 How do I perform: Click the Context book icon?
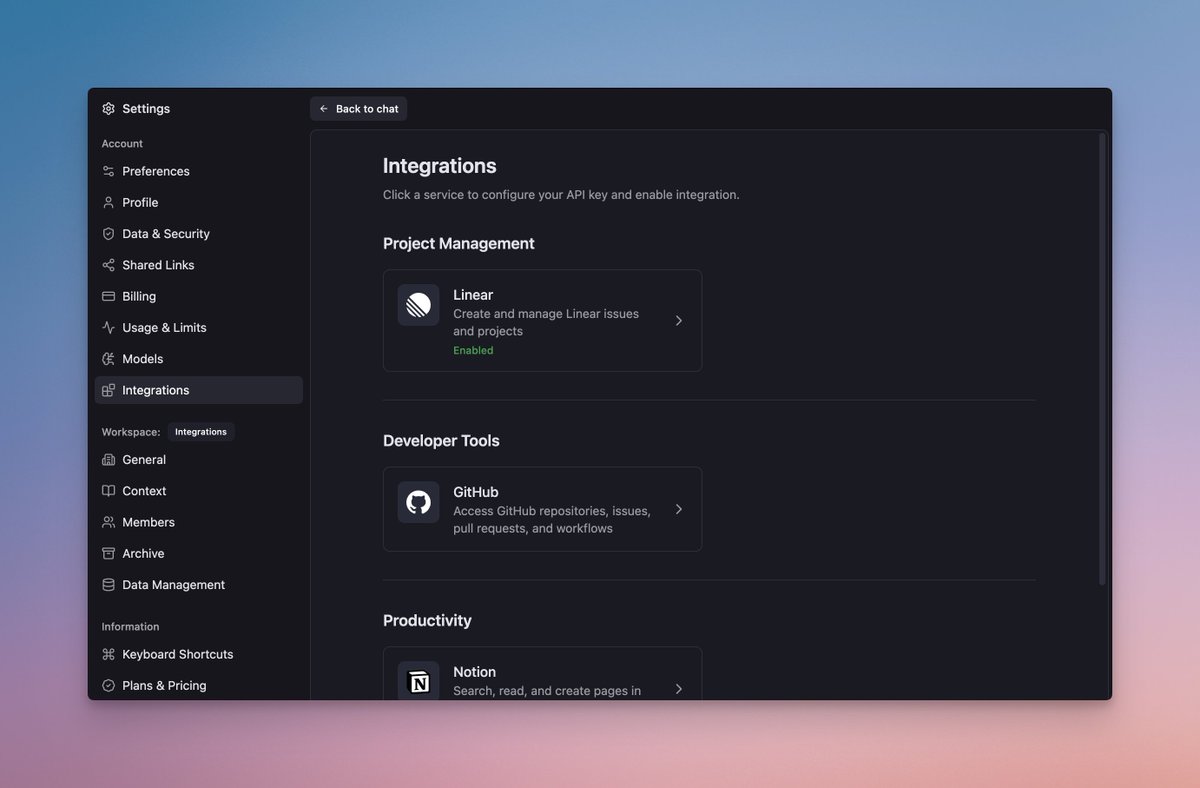(x=109, y=491)
